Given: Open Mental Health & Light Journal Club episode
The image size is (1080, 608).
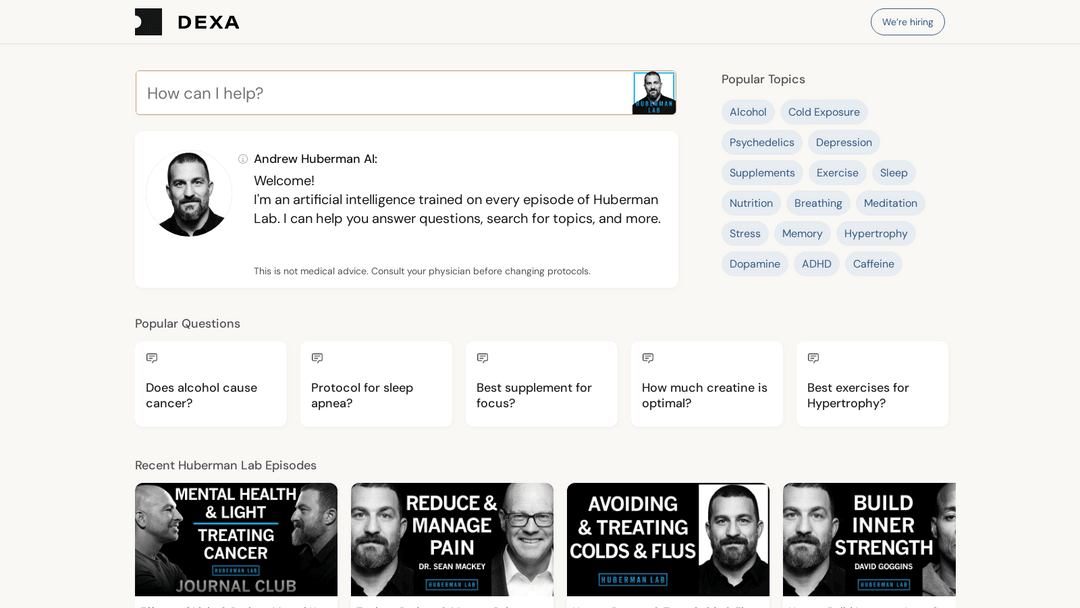Looking at the screenshot, I should (x=236, y=539).
